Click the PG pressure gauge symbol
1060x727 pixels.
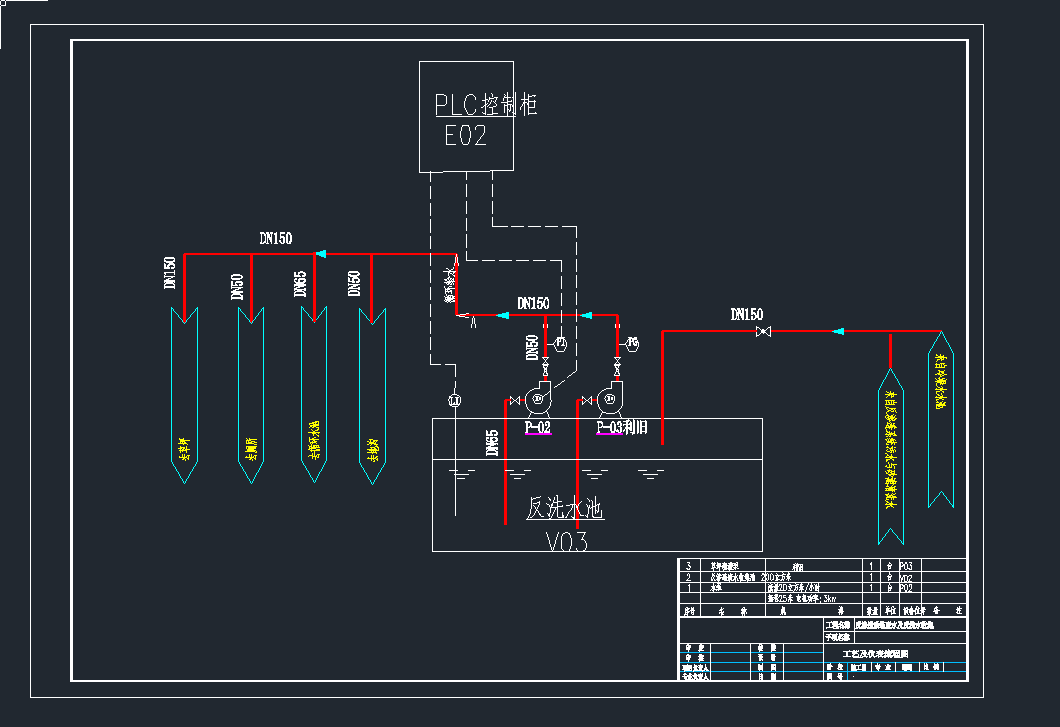(x=632, y=344)
